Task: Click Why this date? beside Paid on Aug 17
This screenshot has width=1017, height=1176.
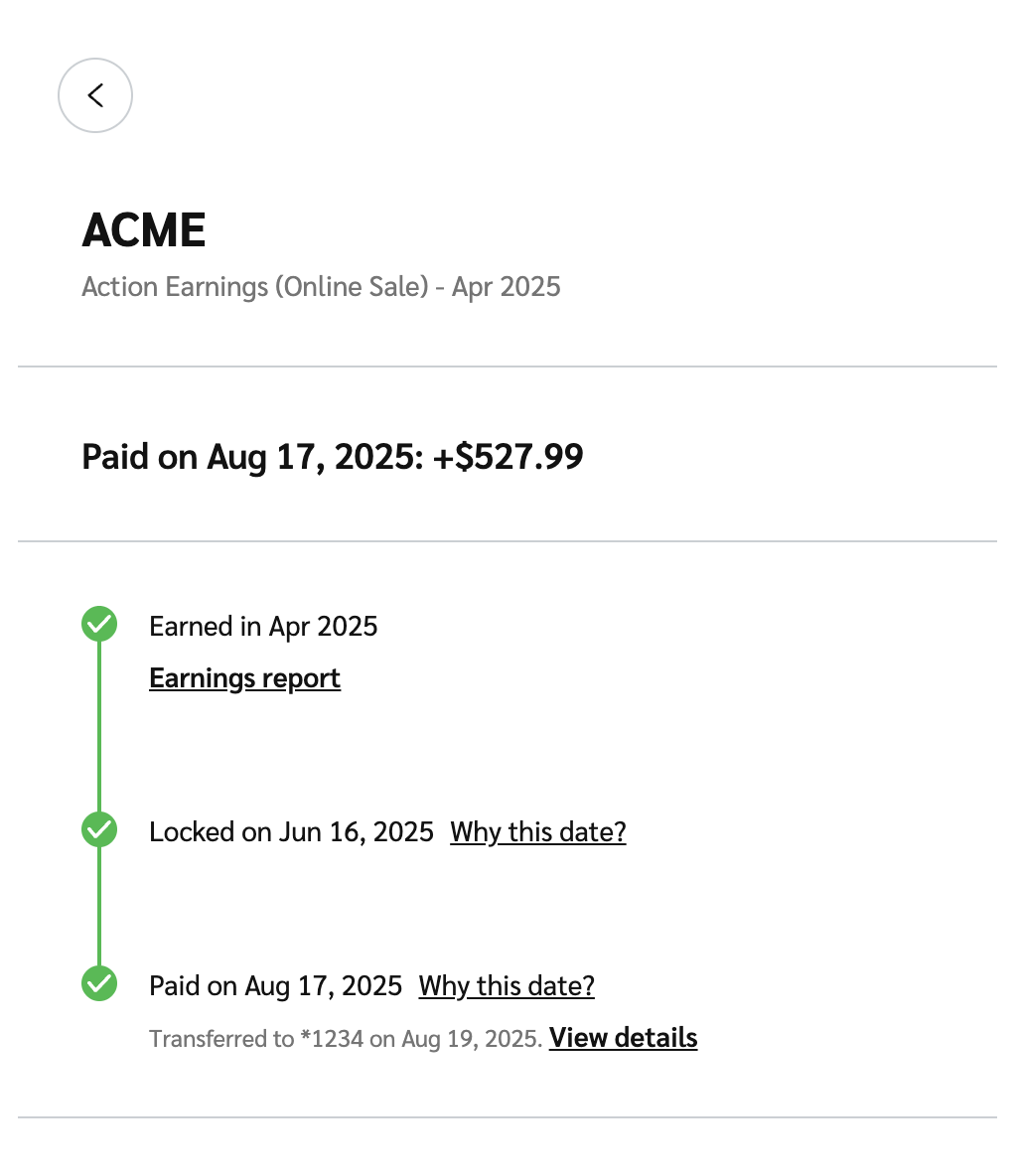Action: (x=506, y=985)
